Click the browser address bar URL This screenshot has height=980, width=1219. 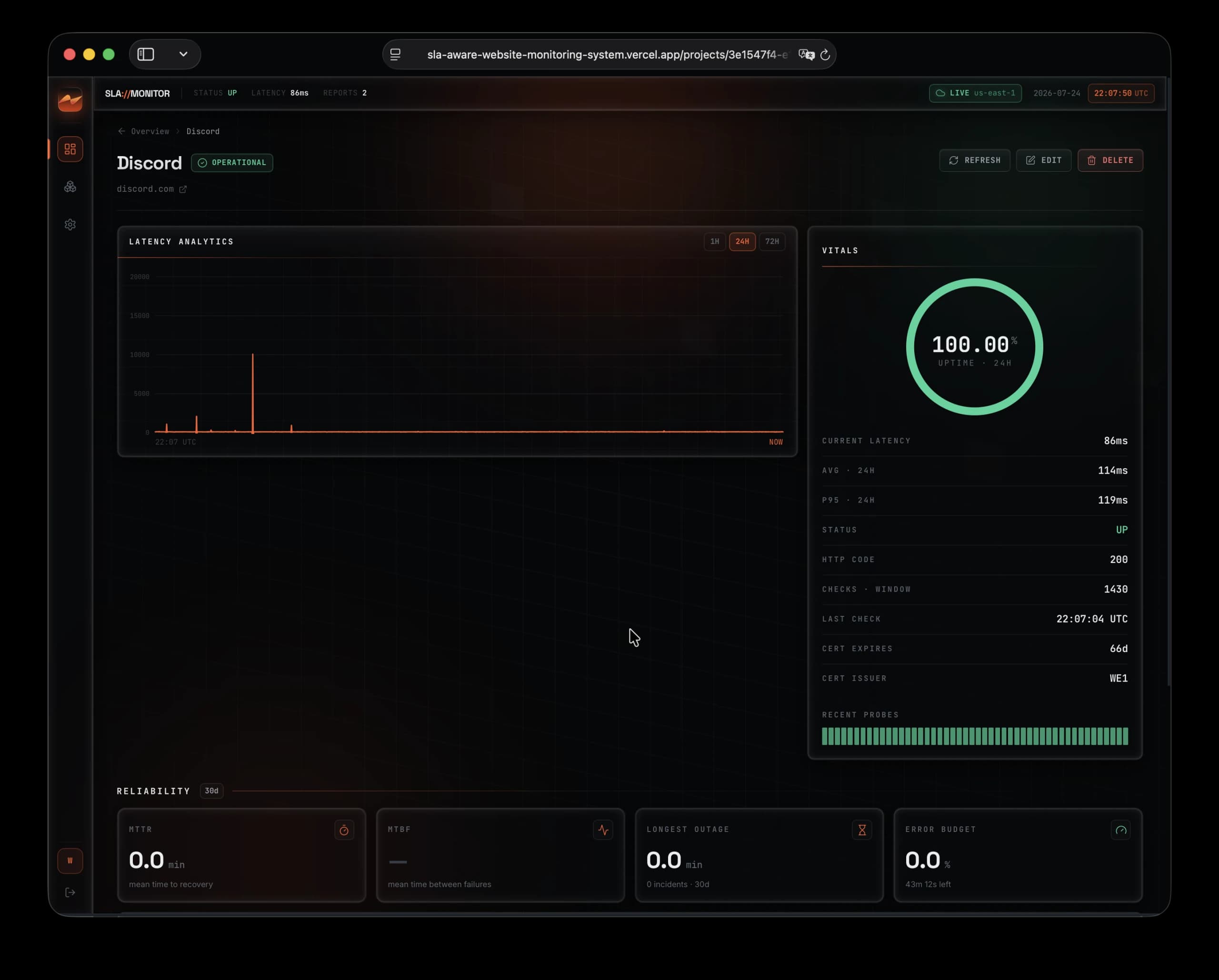pyautogui.click(x=607, y=55)
